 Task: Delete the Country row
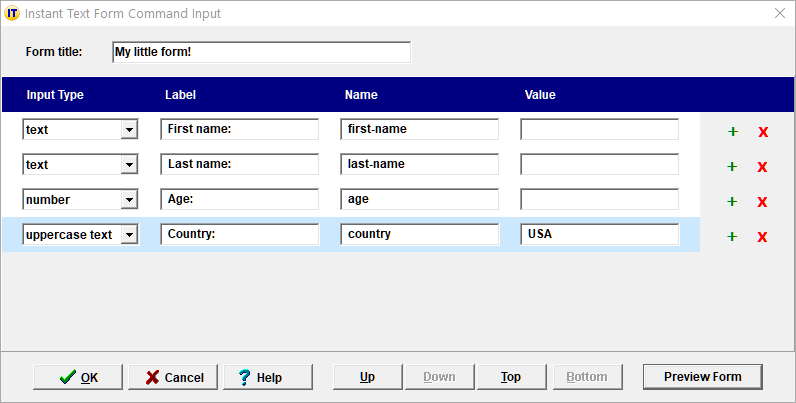[x=762, y=237]
